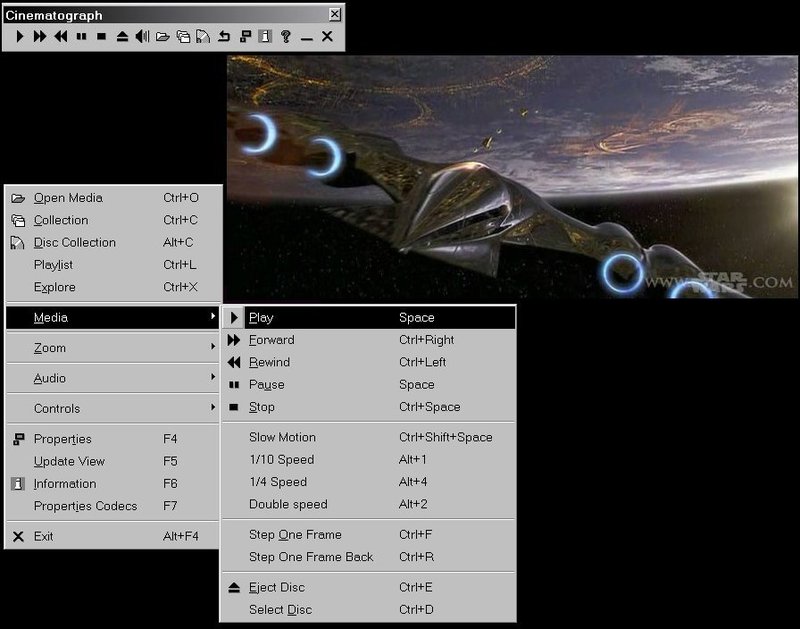Select the Playlist menu entry
The width and height of the screenshot is (800, 629).
point(113,265)
